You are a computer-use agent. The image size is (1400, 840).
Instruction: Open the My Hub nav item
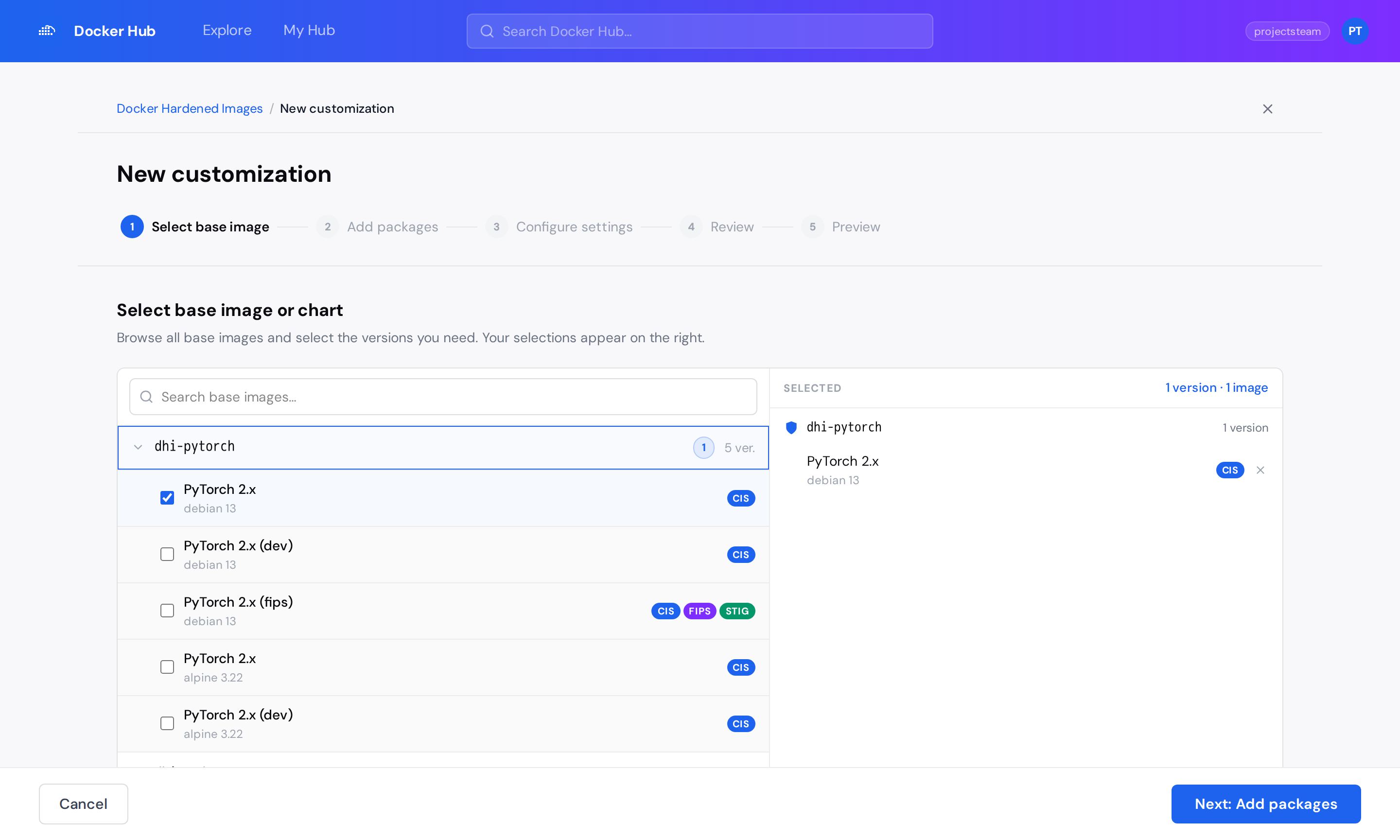tap(309, 31)
